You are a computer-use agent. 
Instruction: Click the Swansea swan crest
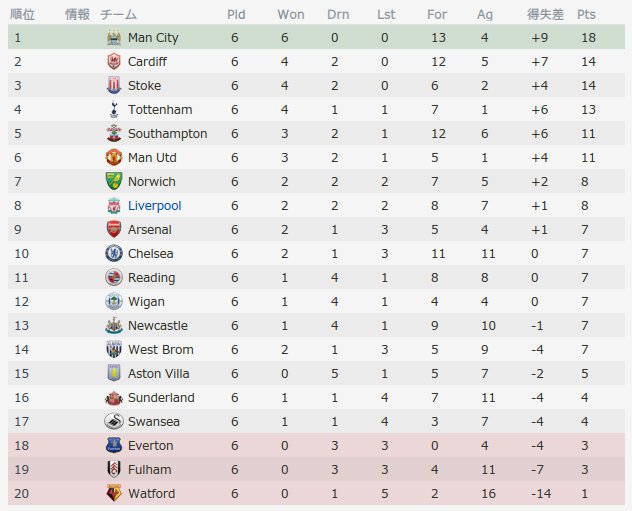114,422
